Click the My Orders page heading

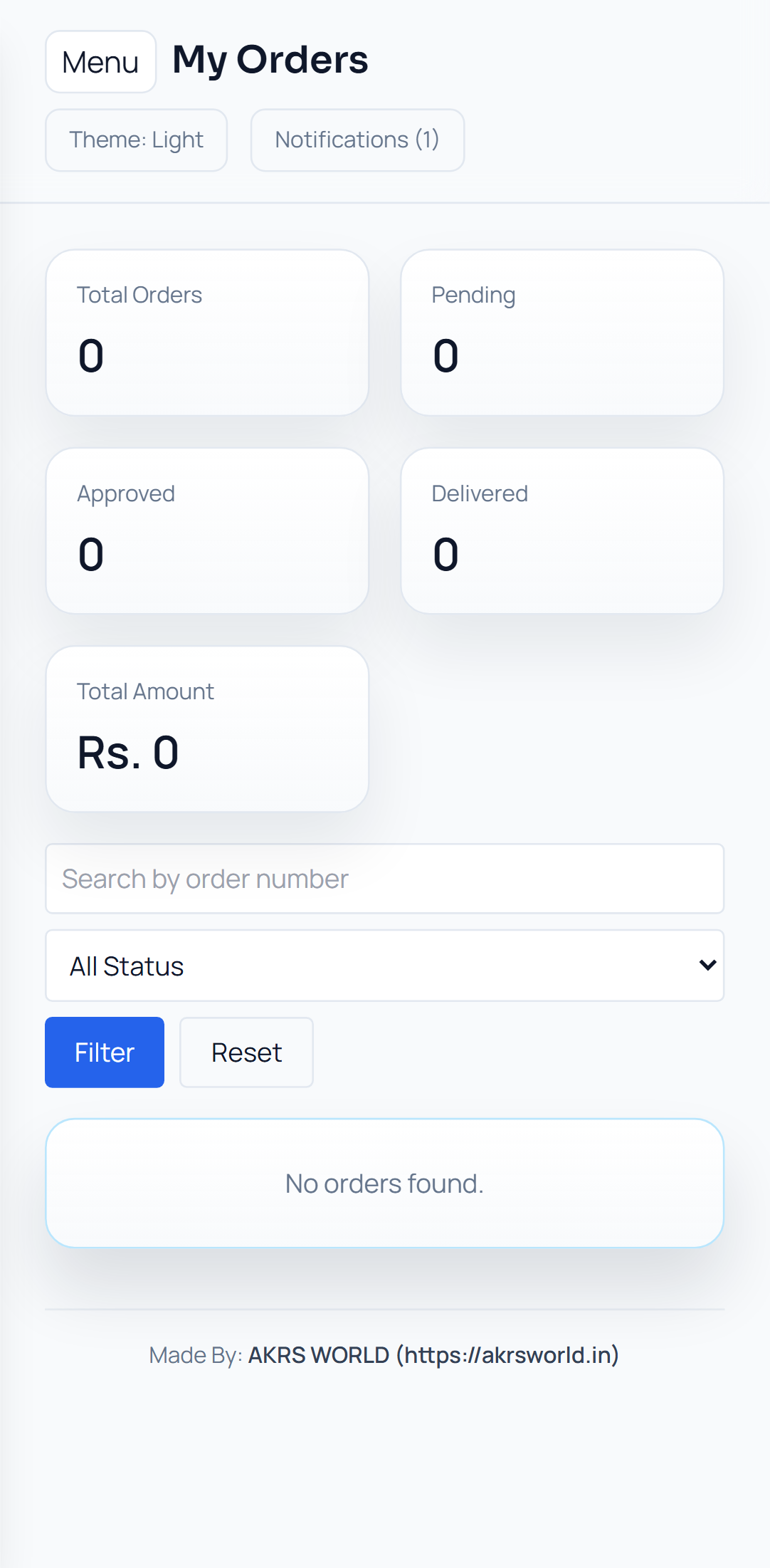pos(270,60)
